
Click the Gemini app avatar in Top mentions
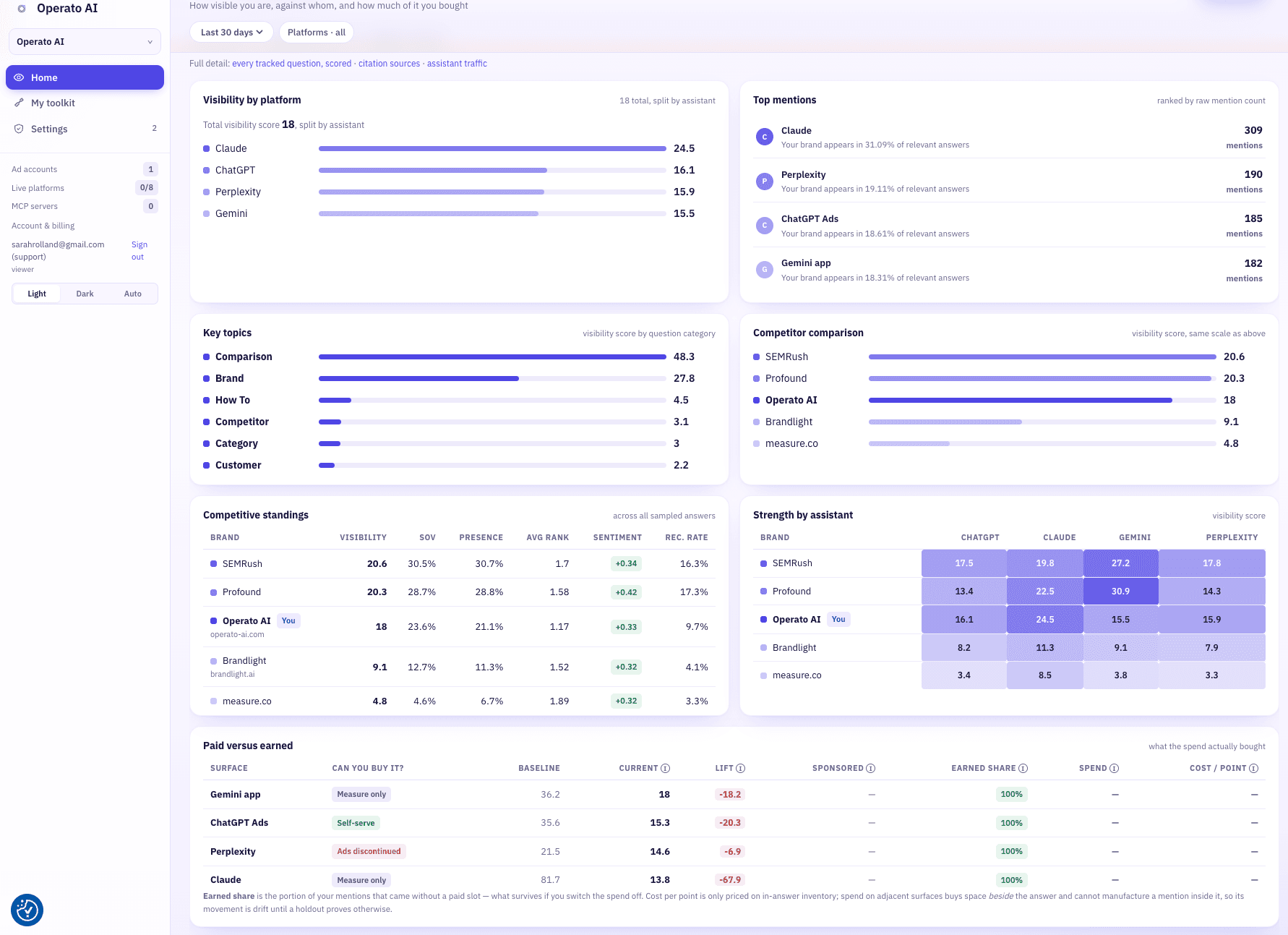[x=765, y=270]
